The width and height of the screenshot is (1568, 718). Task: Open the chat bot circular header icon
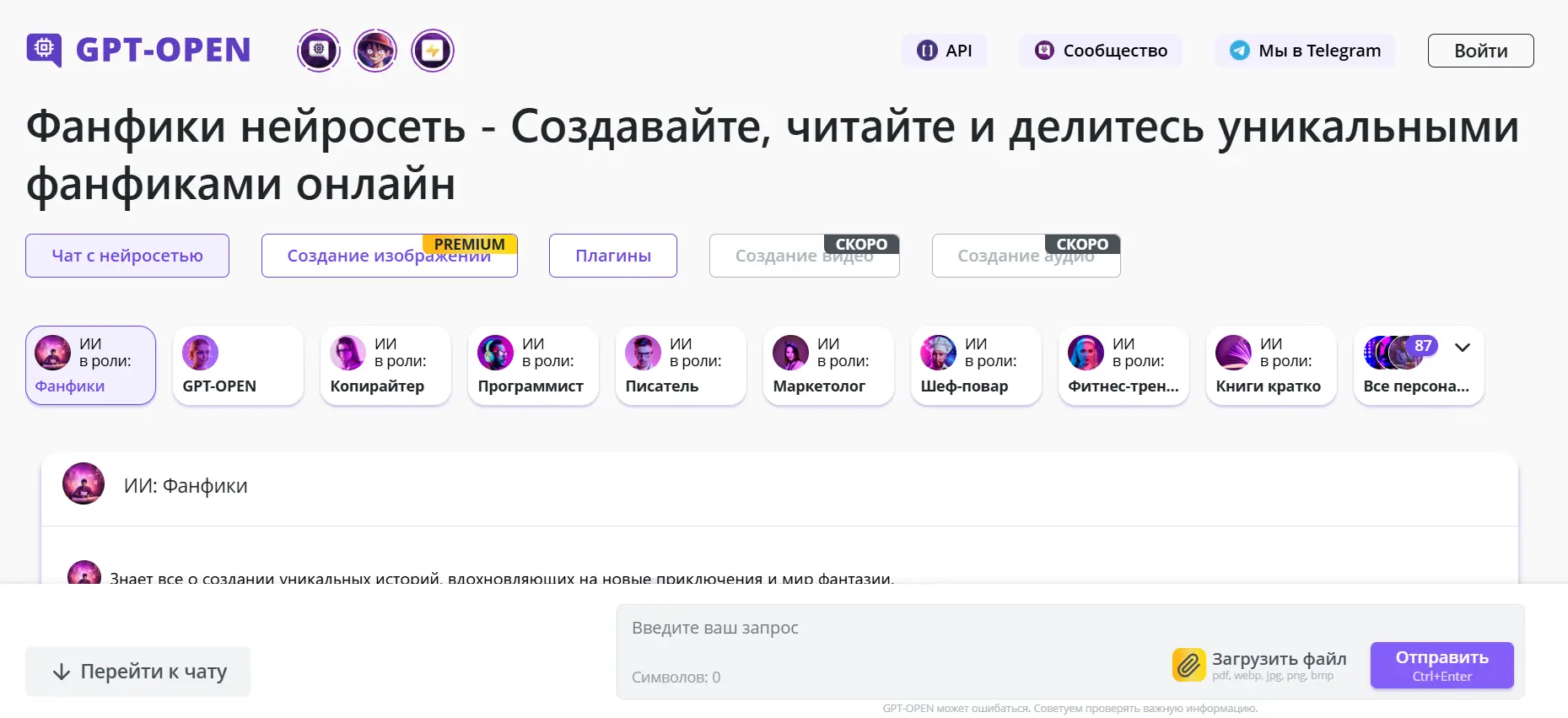click(319, 51)
